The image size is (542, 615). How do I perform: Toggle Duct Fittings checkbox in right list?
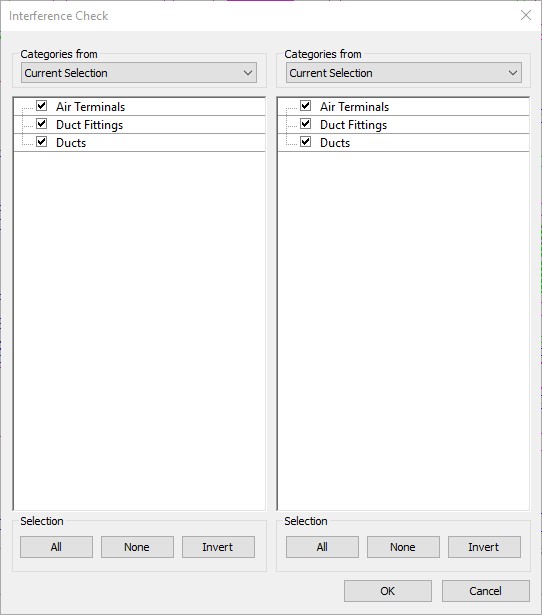pyautogui.click(x=306, y=124)
